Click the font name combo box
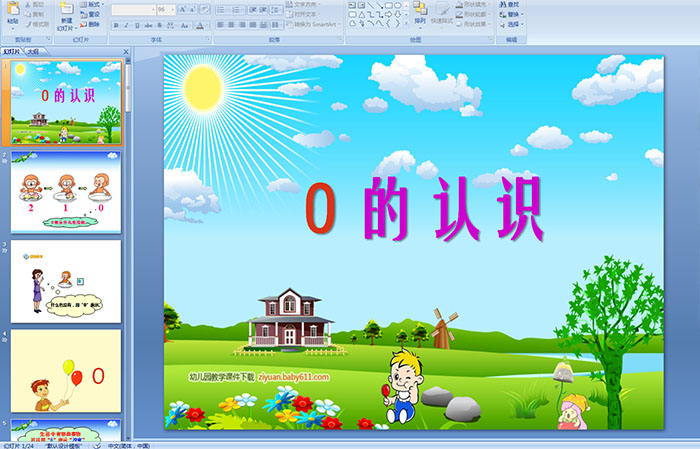 coord(133,9)
